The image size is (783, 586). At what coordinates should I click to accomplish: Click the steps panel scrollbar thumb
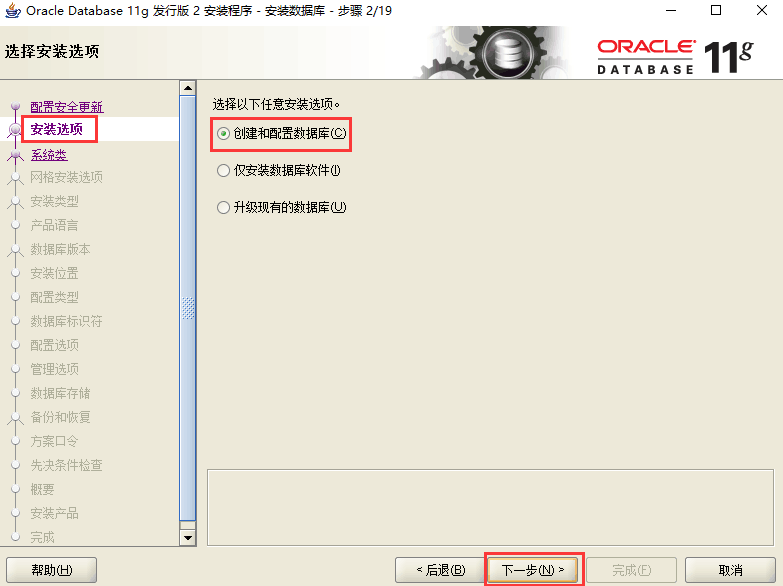coord(188,309)
